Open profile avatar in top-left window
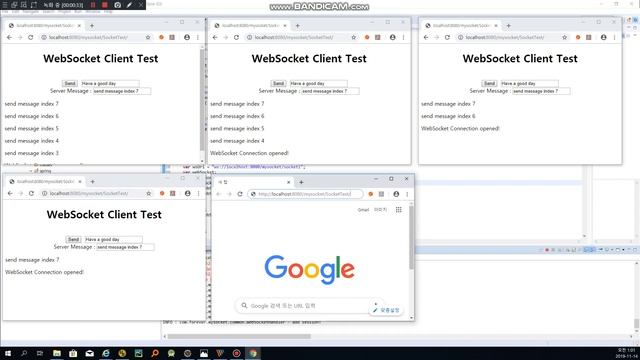The width and height of the screenshot is (640, 360). (187, 37)
